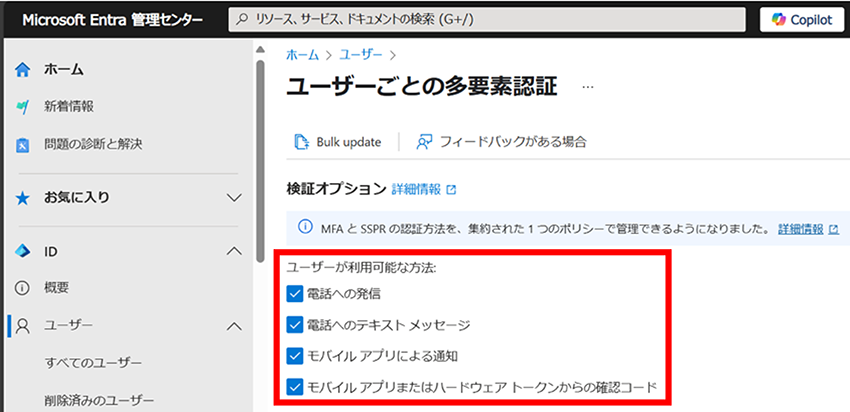
Task: Uncheck 電話へのテキスト メッセージ checkbox
Action: point(294,325)
